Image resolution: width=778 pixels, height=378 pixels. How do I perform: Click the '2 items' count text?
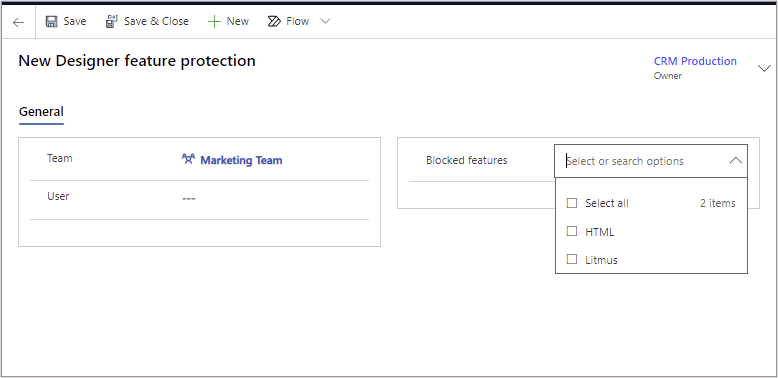pyautogui.click(x=717, y=203)
